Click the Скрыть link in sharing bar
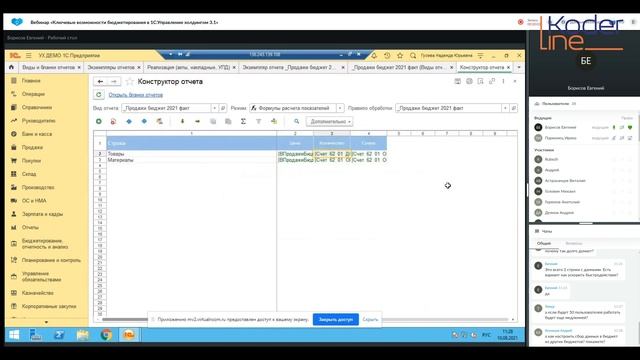 tap(370, 320)
